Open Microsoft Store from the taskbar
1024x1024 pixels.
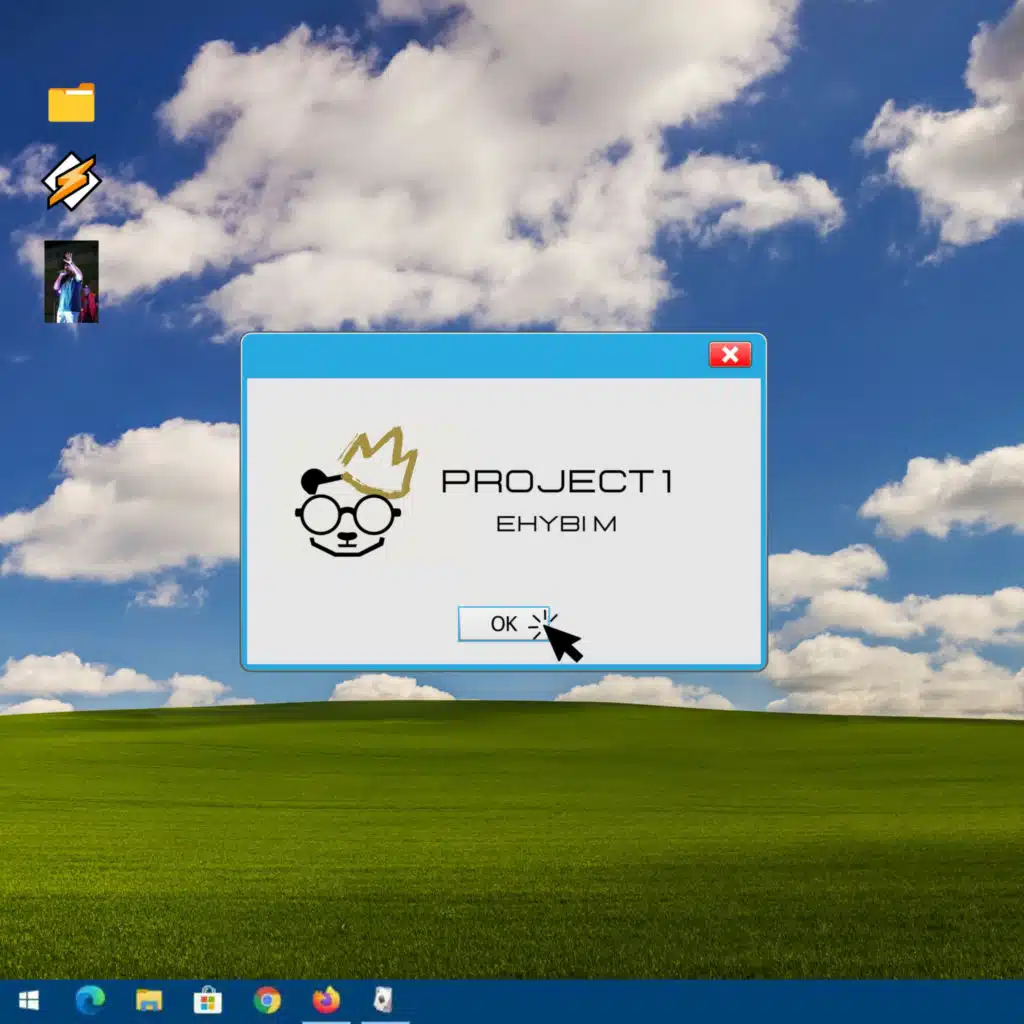coord(208,1000)
